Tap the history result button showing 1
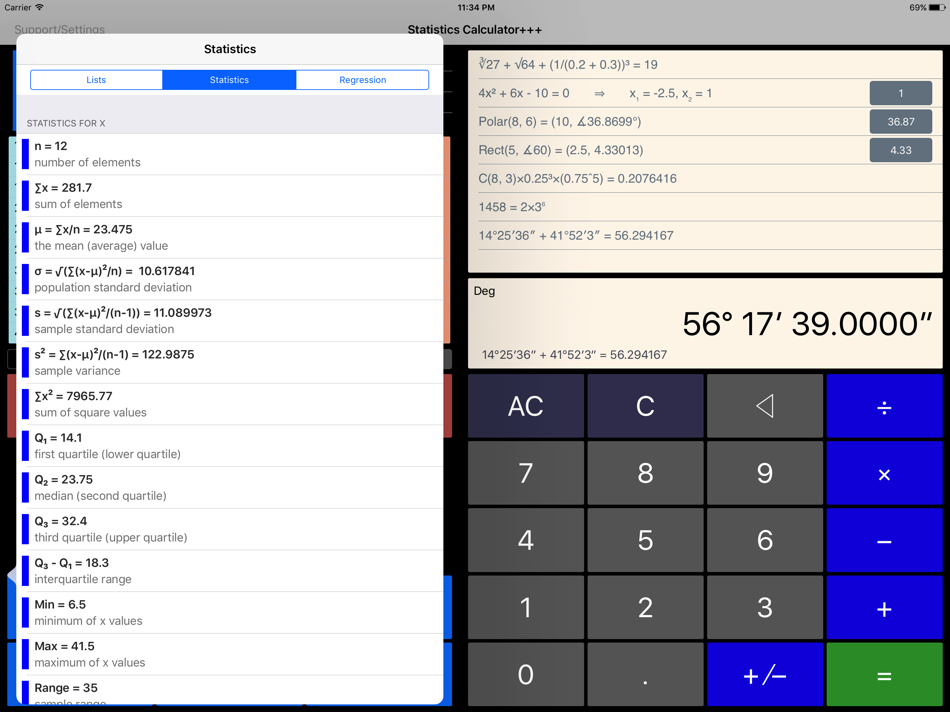The height and width of the screenshot is (712, 950). 900,93
